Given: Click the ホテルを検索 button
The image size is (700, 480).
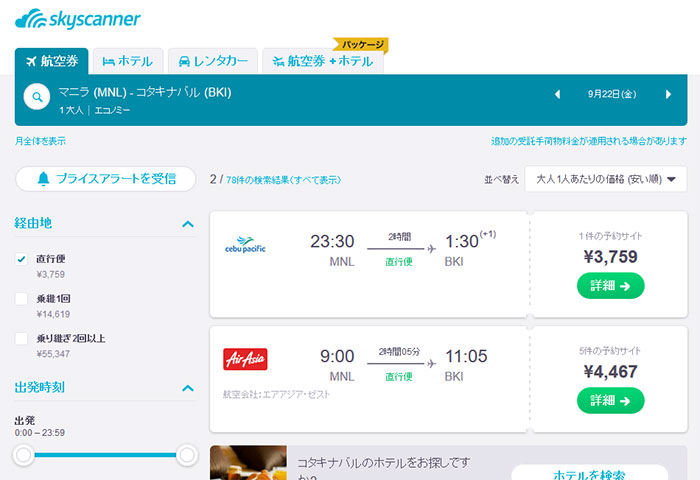Looking at the screenshot, I should 589,473.
